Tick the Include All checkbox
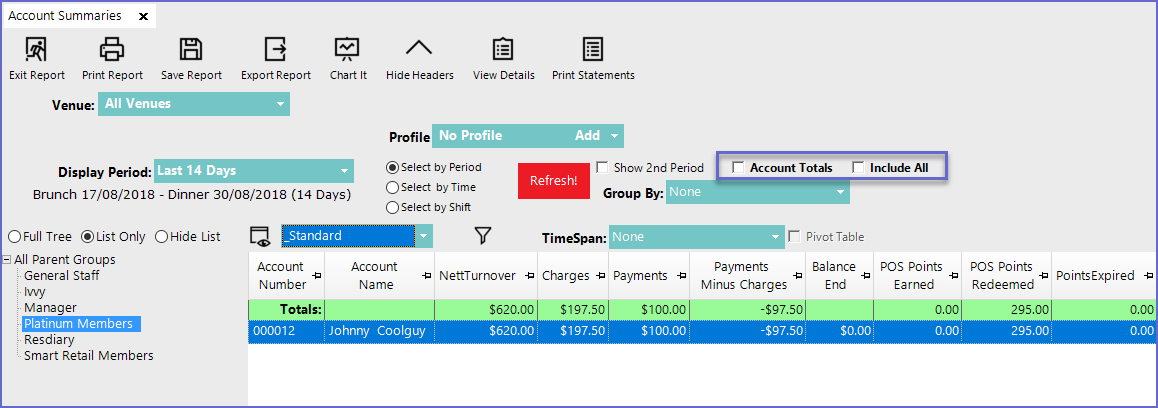 tap(858, 168)
